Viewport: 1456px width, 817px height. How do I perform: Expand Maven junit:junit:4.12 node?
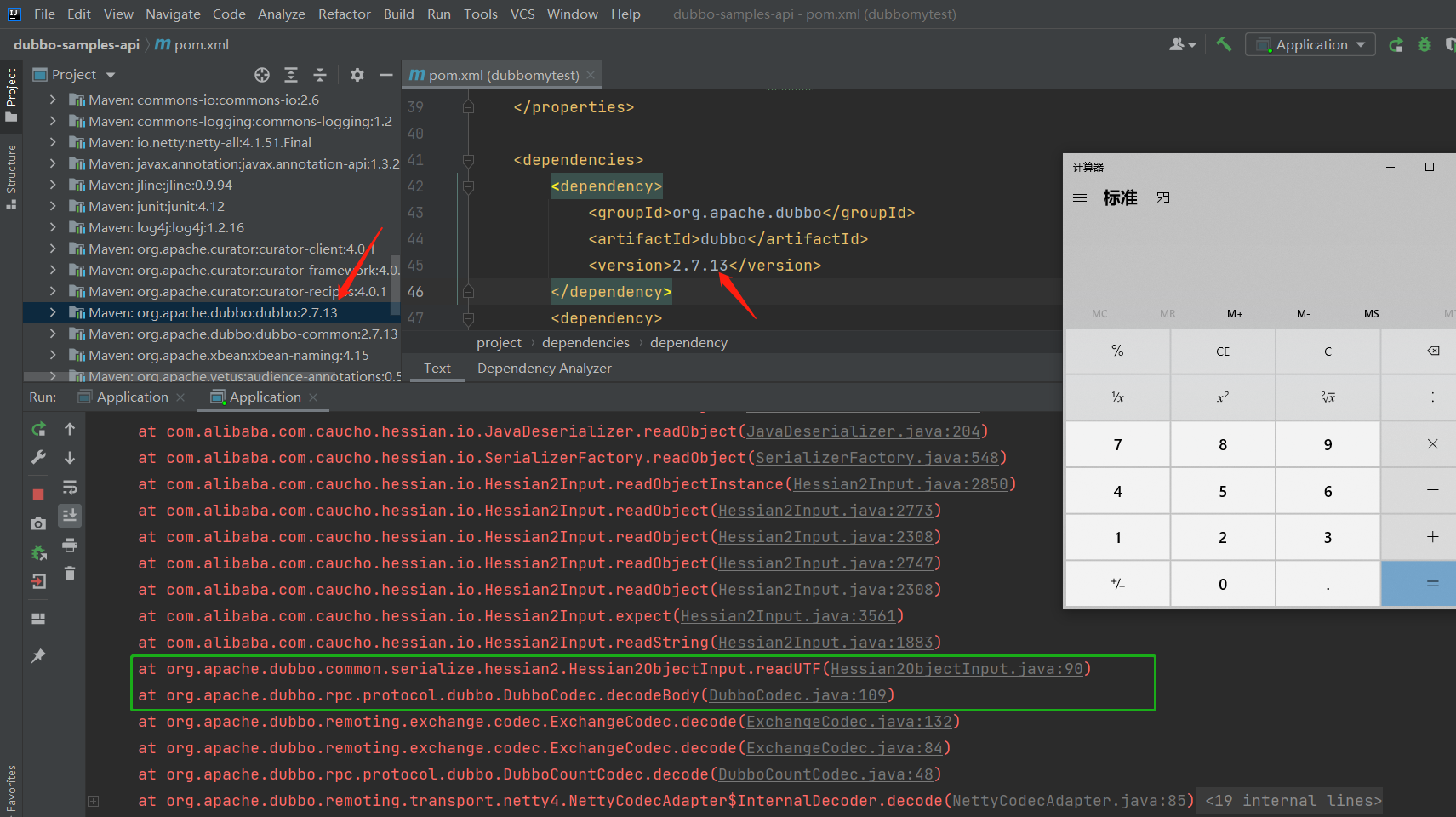tap(53, 206)
